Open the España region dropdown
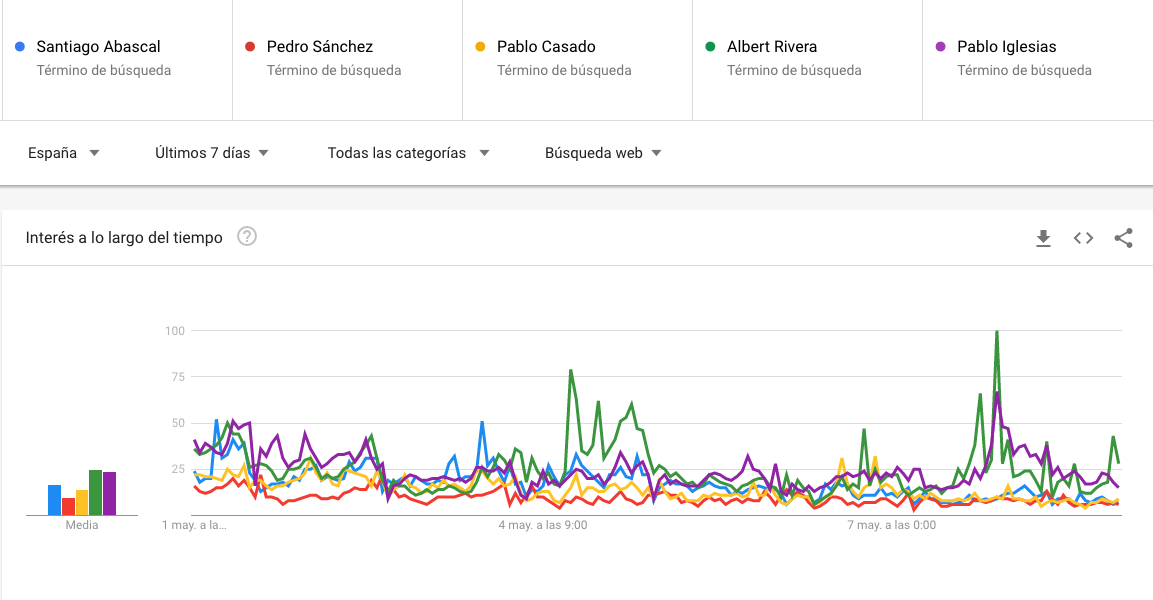 click(64, 153)
